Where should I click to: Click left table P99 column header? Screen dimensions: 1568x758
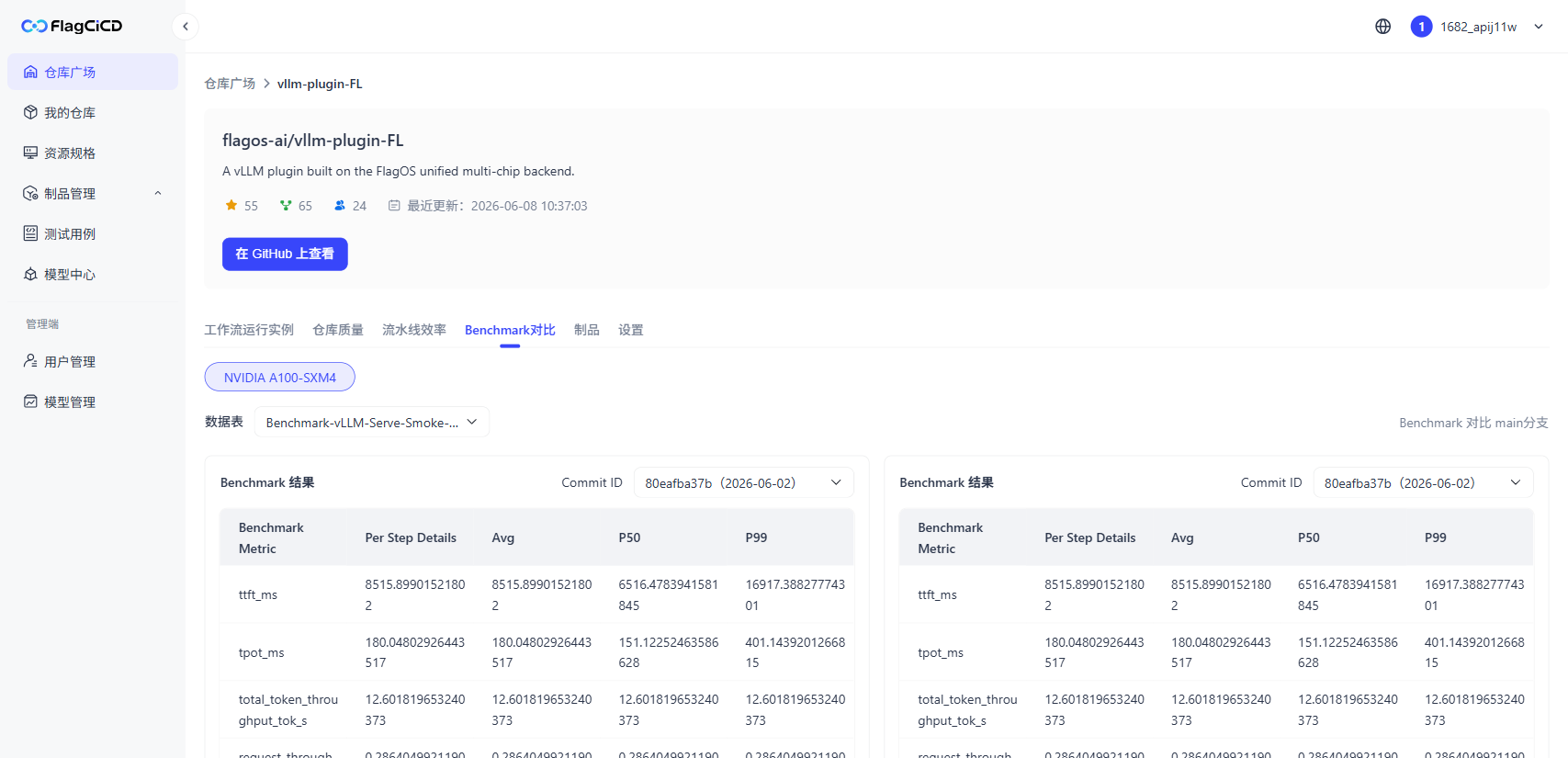tap(756, 537)
